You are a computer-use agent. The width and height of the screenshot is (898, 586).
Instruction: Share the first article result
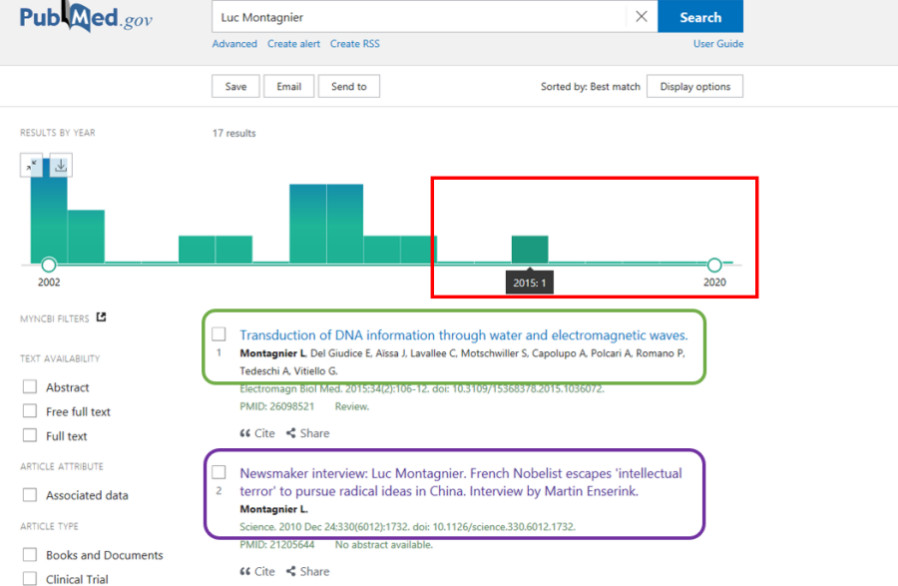308,433
